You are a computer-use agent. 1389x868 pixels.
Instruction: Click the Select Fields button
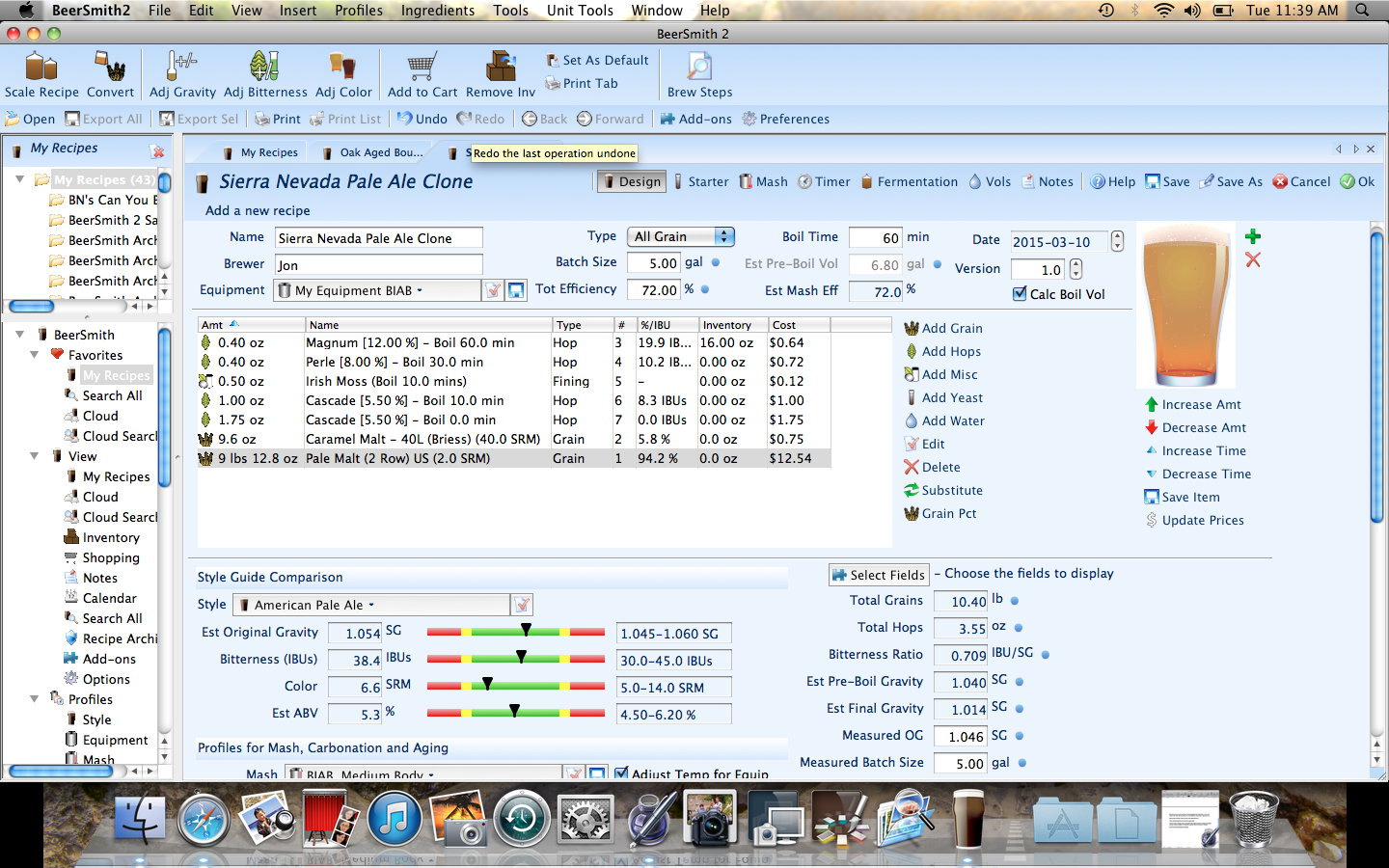[879, 575]
